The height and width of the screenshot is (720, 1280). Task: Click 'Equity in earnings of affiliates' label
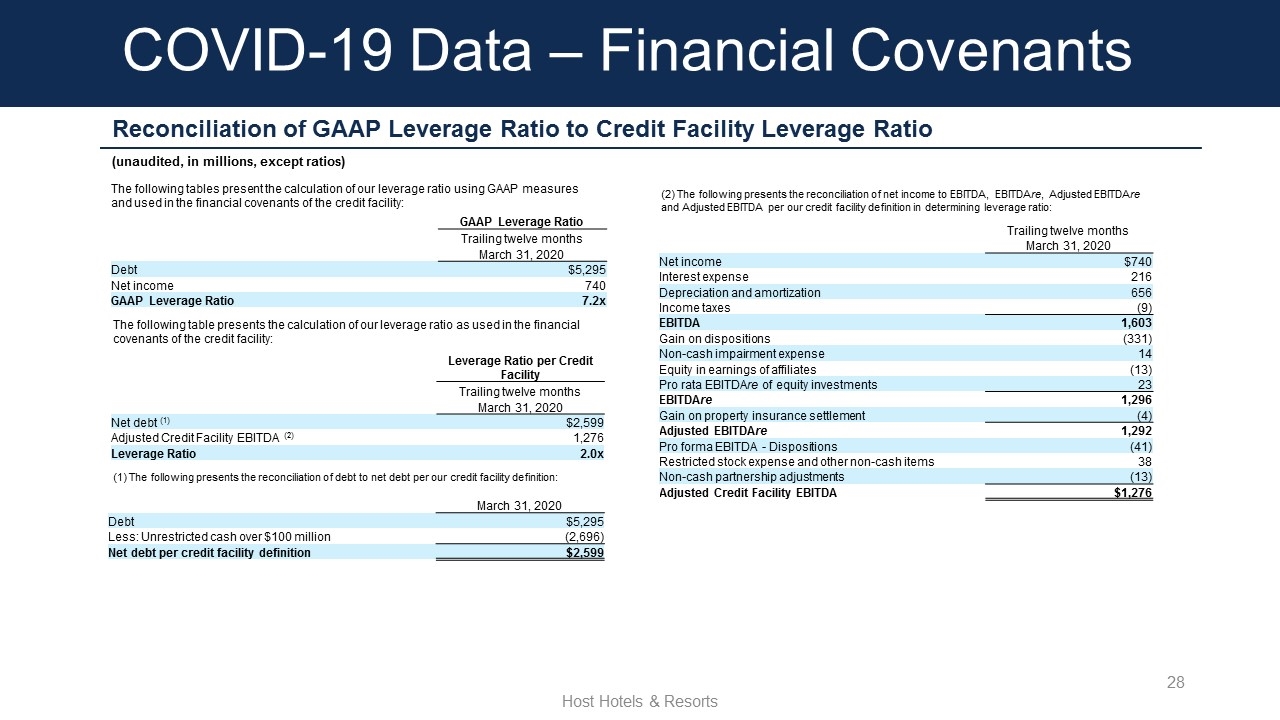click(737, 370)
